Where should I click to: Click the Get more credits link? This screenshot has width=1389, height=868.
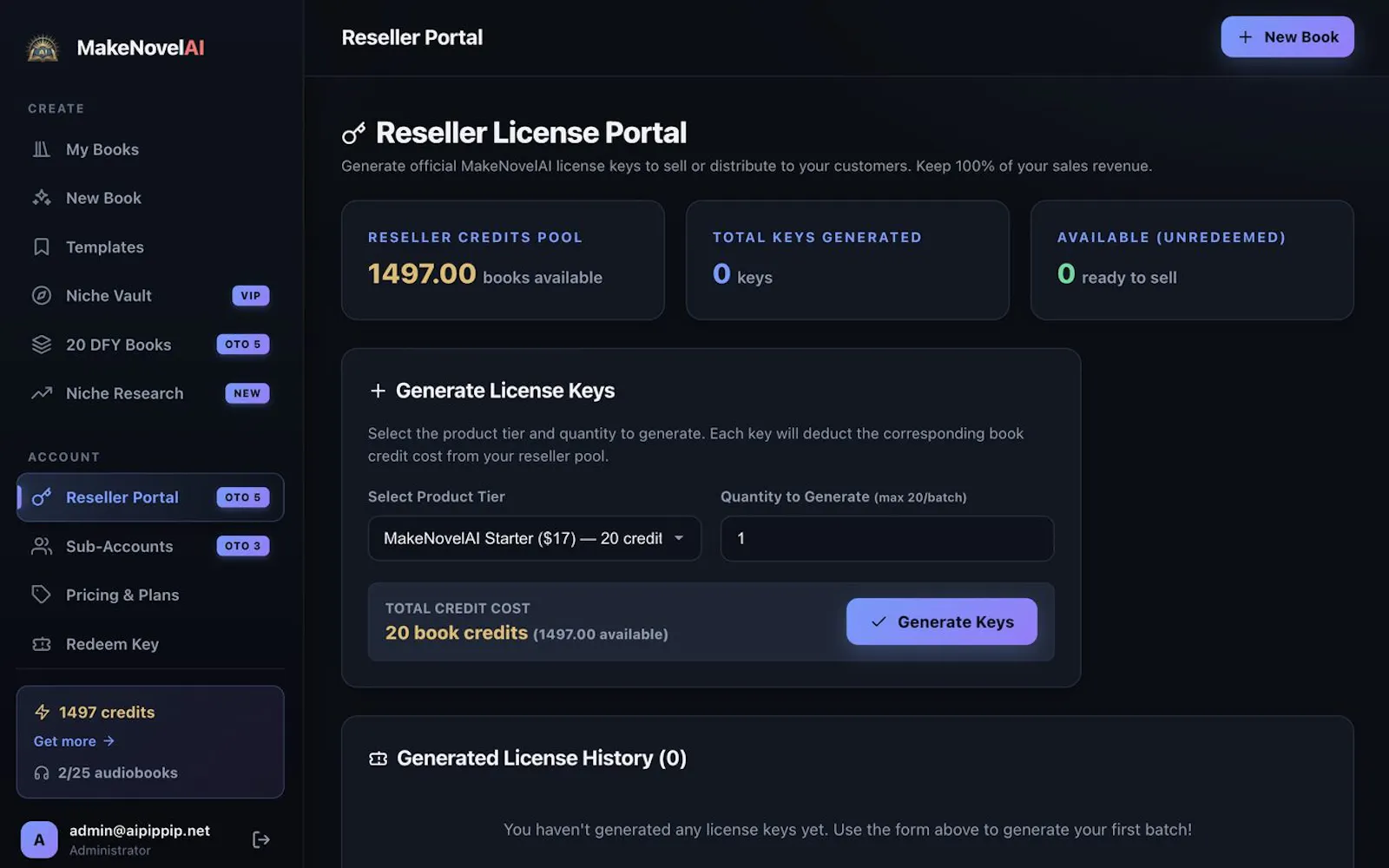(74, 741)
